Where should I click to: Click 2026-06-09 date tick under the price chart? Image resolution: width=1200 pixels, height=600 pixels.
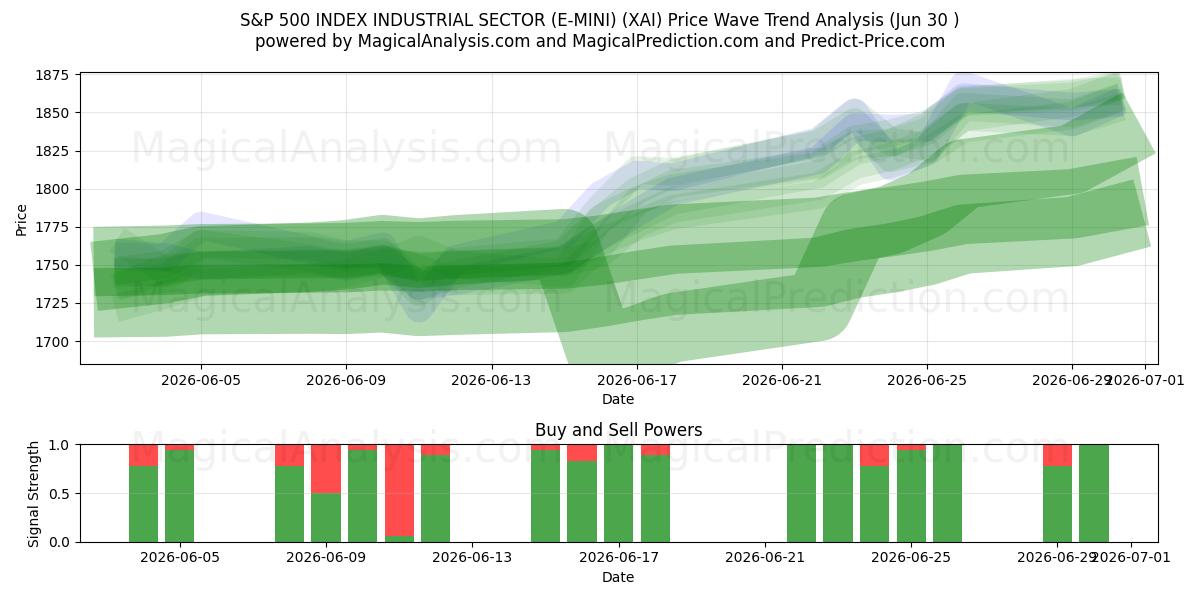[346, 380]
